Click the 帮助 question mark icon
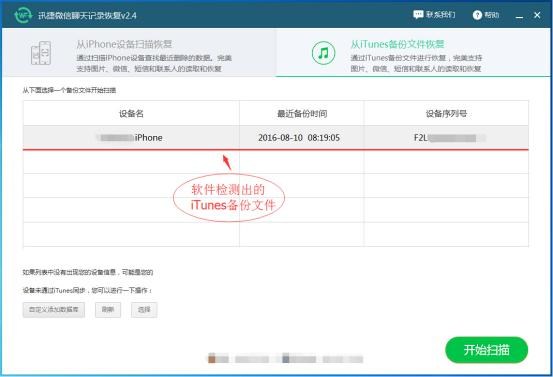The width and height of the screenshot is (553, 377). pyautogui.click(x=477, y=15)
